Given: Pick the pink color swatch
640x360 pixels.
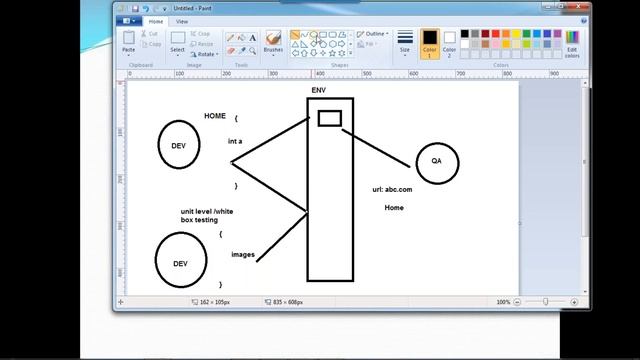Looking at the screenshot, I should click(x=496, y=44).
